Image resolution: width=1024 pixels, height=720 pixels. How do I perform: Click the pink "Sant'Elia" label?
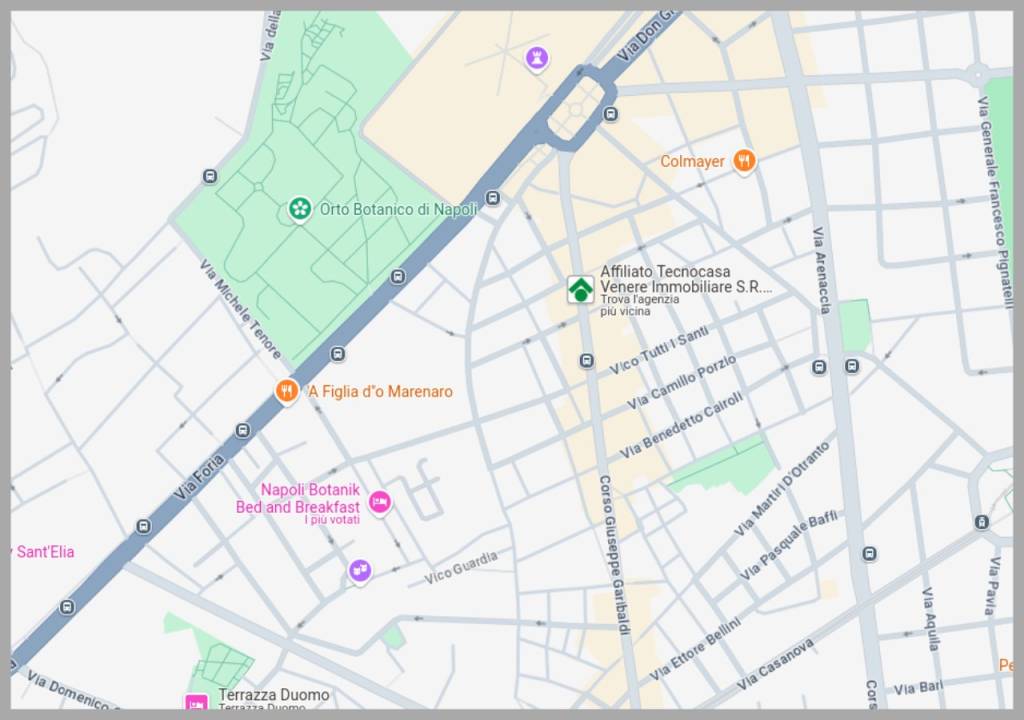(x=44, y=552)
